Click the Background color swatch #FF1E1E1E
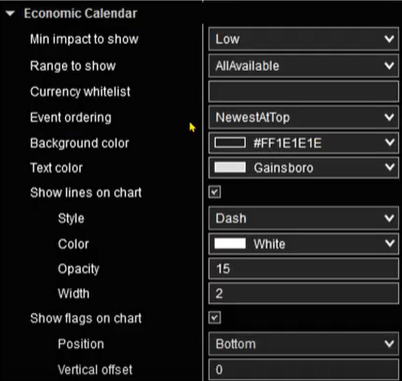 pyautogui.click(x=230, y=143)
